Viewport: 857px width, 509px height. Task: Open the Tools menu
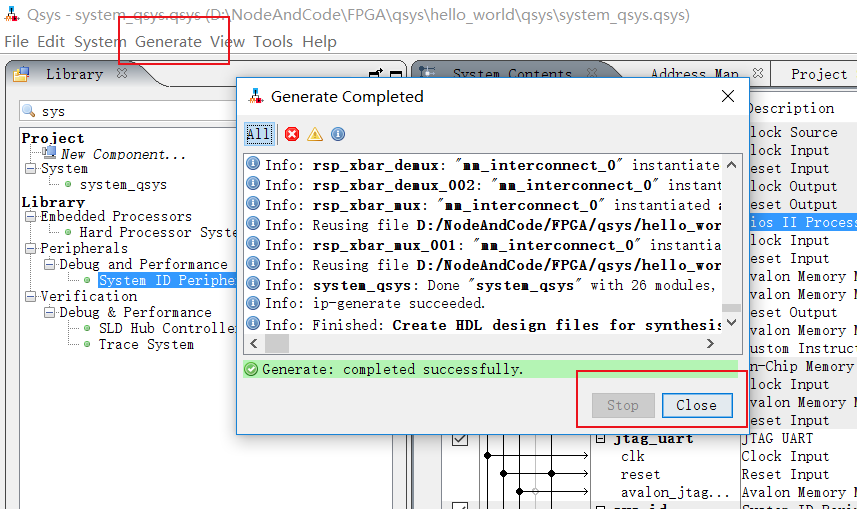273,42
